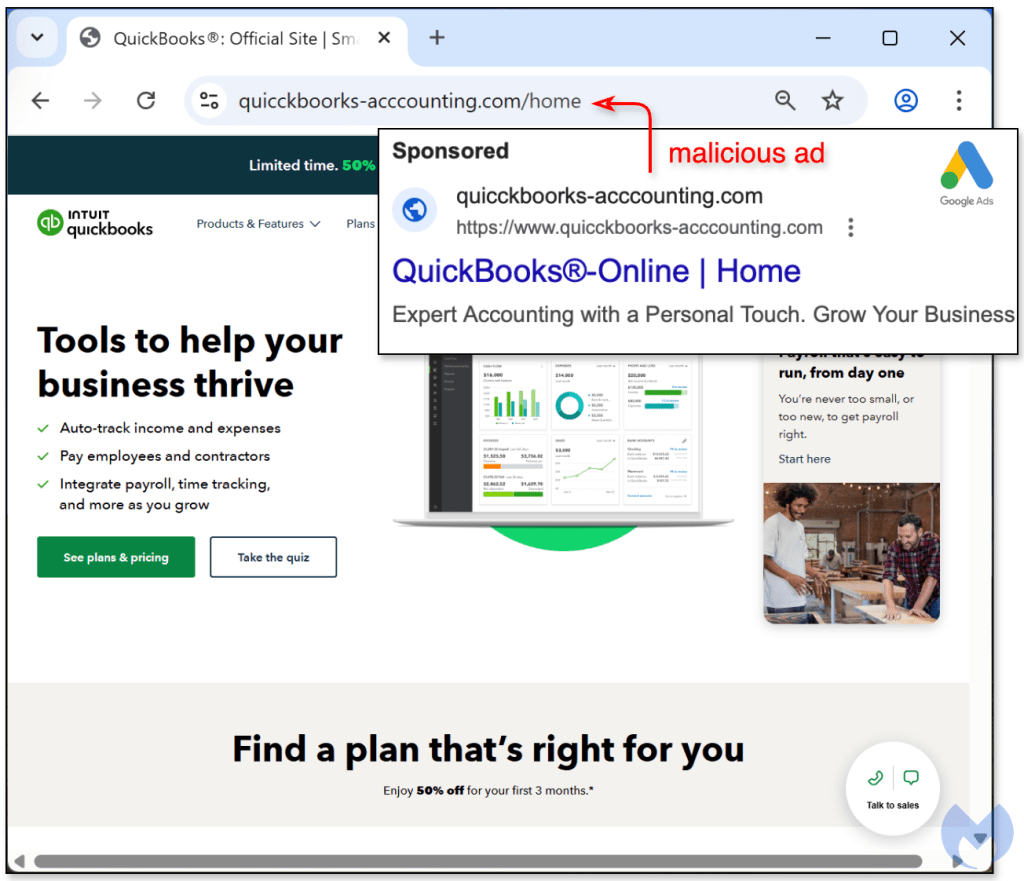This screenshot has width=1024, height=881.
Task: Select the QuickBooks Official Site tab
Action: (235, 39)
